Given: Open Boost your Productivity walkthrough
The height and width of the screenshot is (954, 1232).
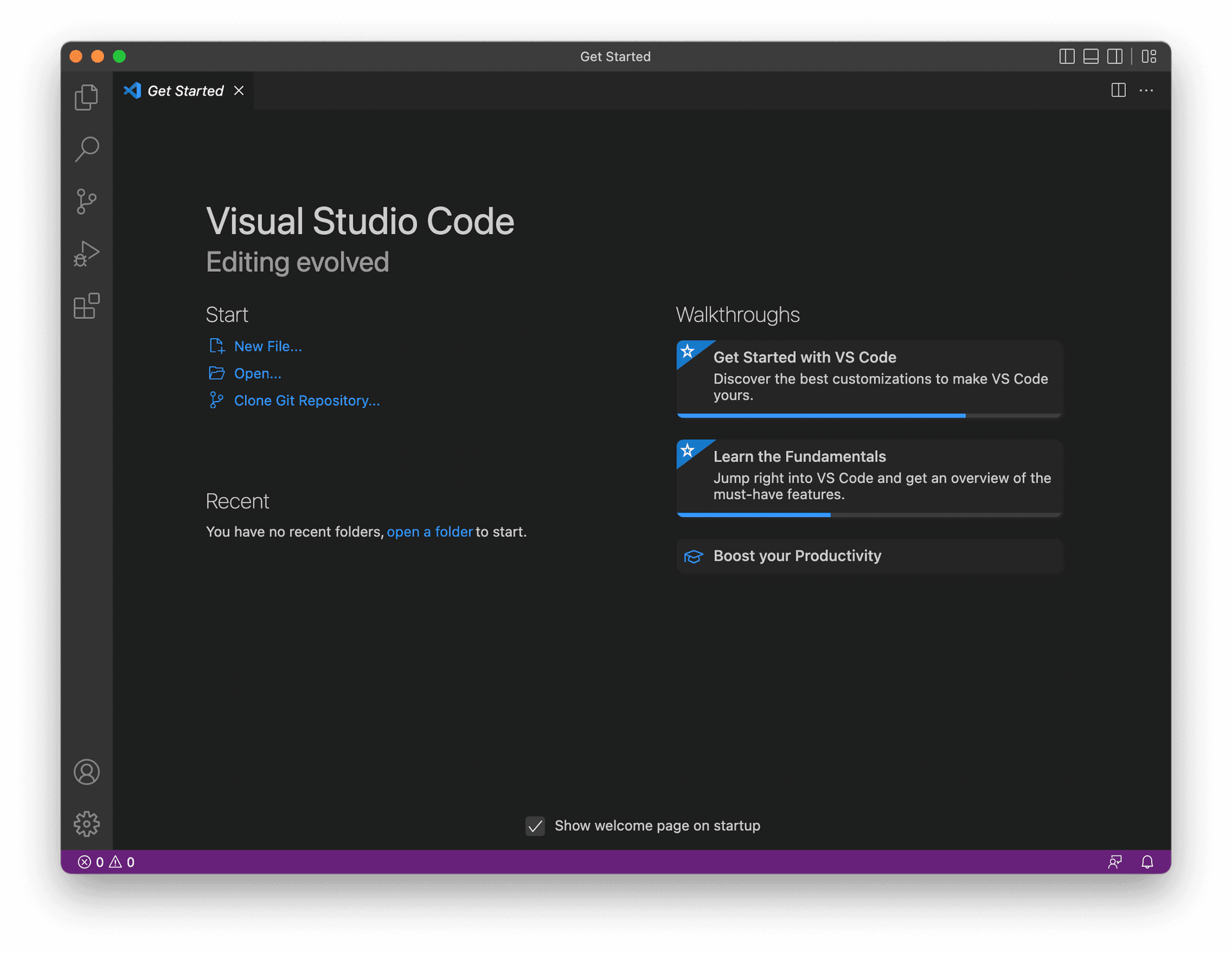Looking at the screenshot, I should click(x=869, y=556).
